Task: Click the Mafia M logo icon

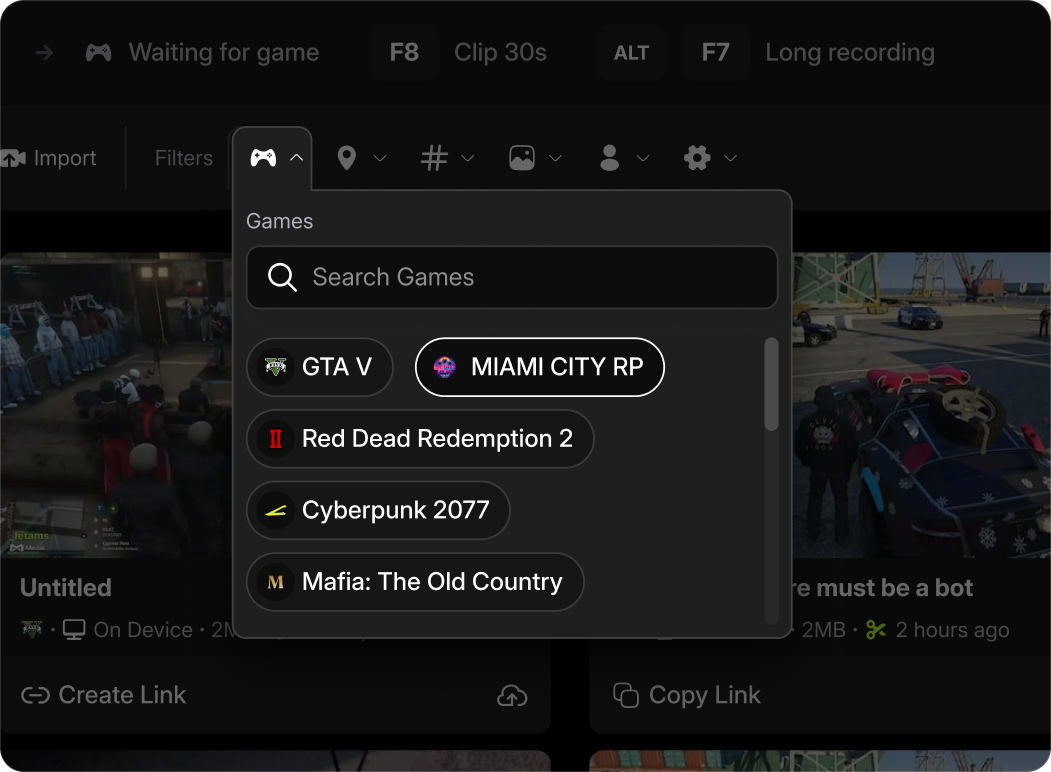Action: tap(275, 582)
